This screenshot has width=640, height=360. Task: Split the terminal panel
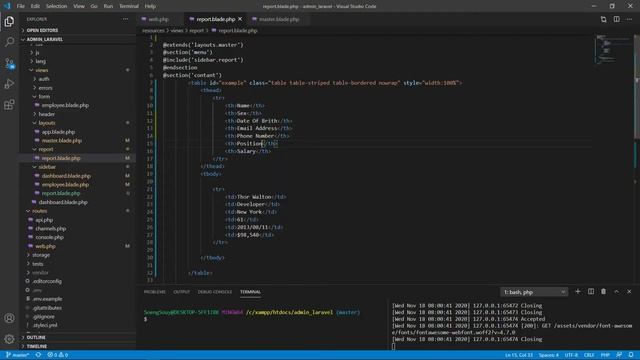(591, 292)
